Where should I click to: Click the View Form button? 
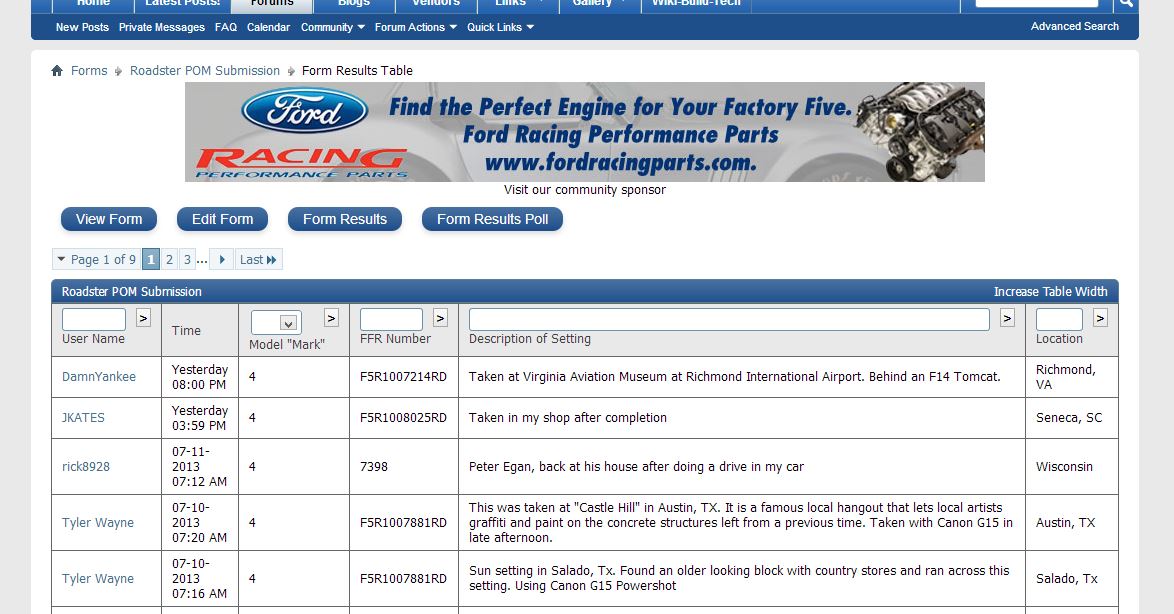pos(109,219)
